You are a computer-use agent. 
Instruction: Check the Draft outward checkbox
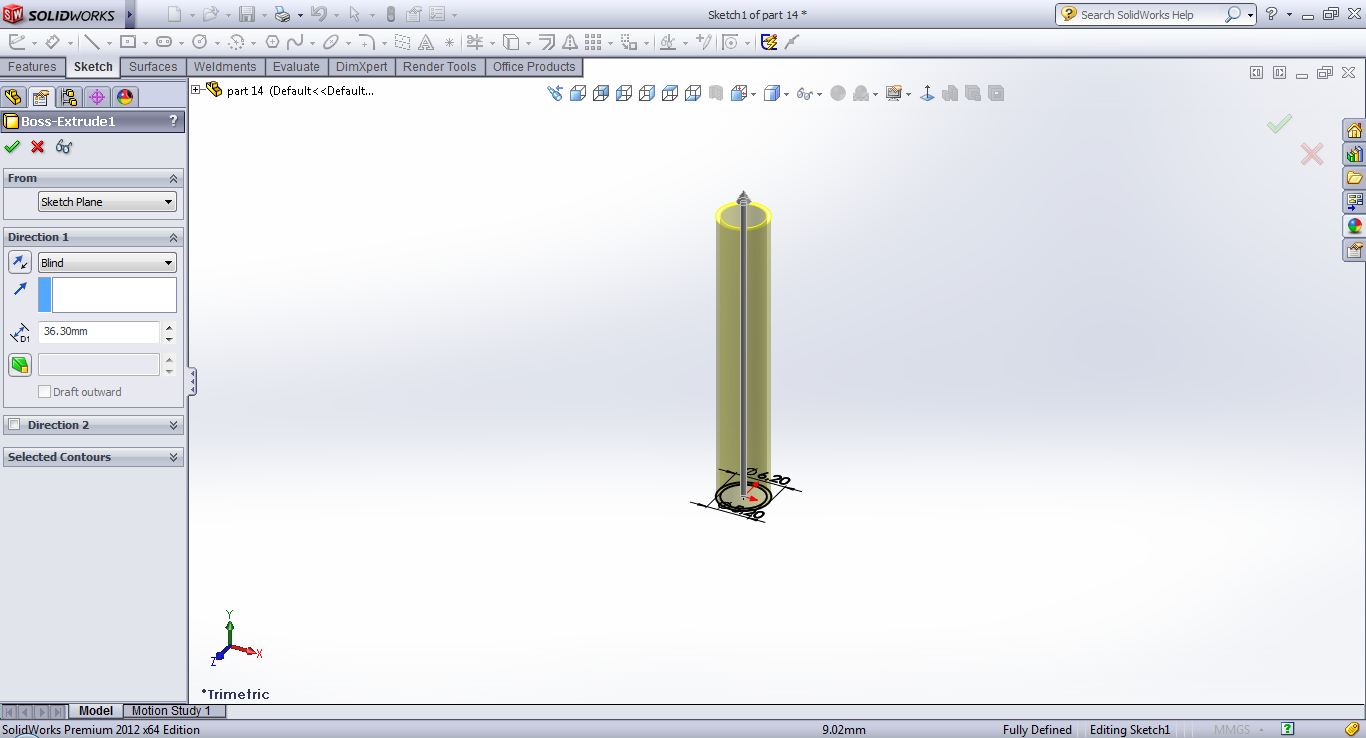44,392
